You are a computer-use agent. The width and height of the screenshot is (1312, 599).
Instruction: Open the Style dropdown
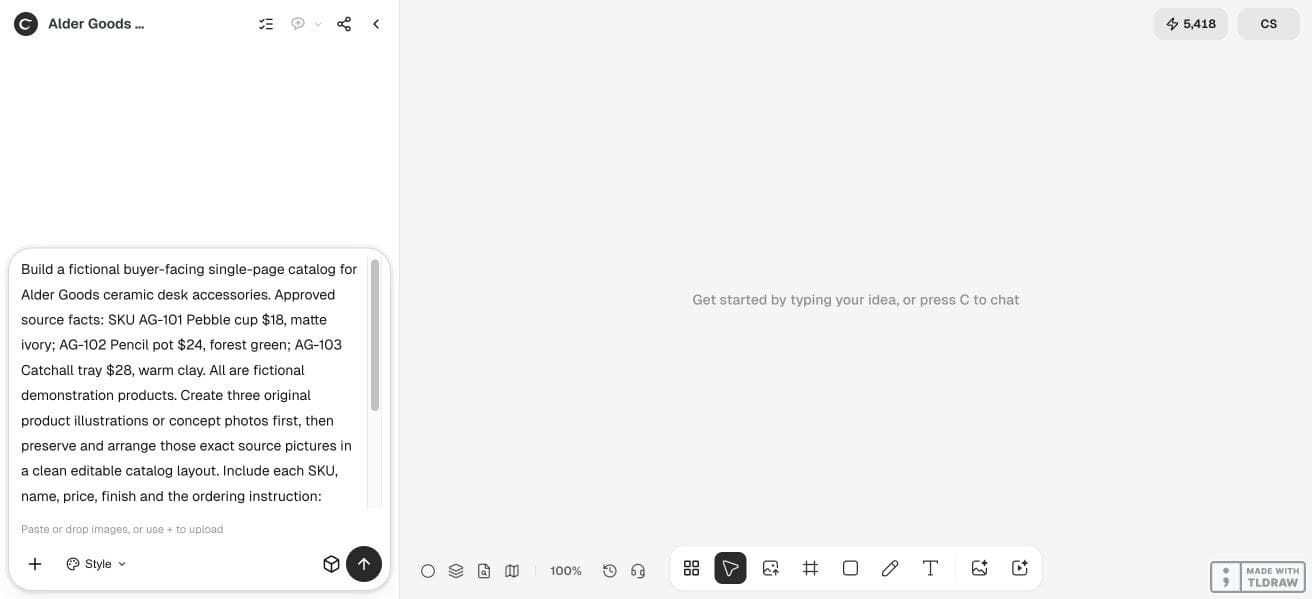tap(96, 564)
